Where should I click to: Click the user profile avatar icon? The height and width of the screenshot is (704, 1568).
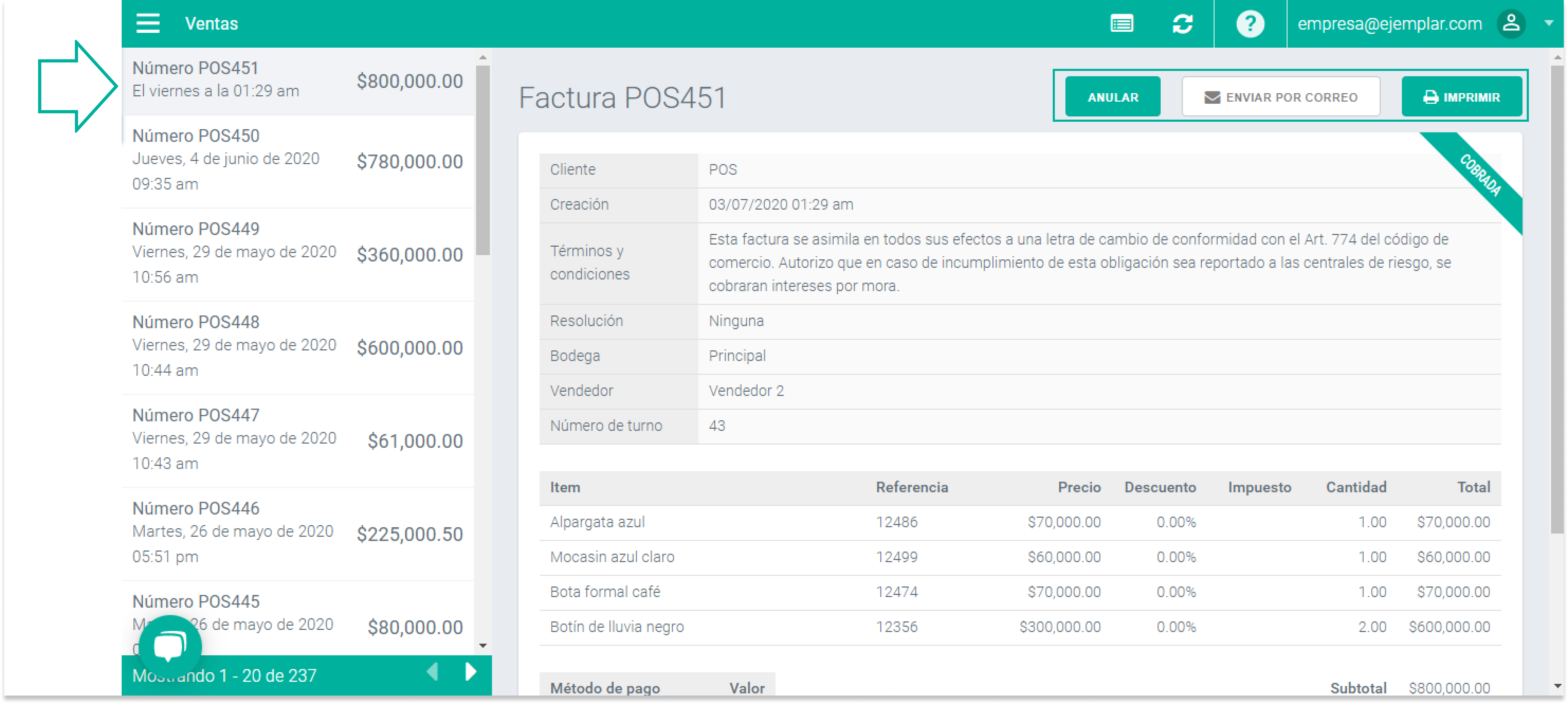(1511, 24)
